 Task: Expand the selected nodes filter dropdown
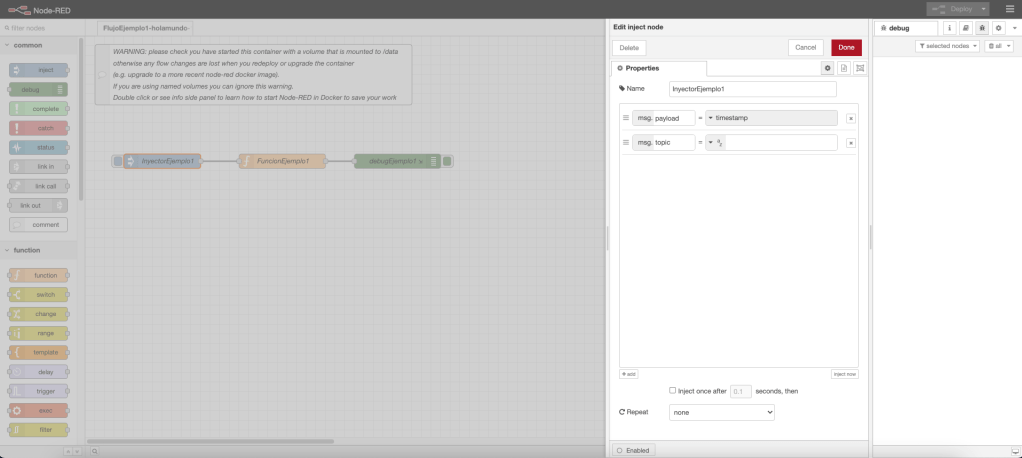[x=947, y=46]
